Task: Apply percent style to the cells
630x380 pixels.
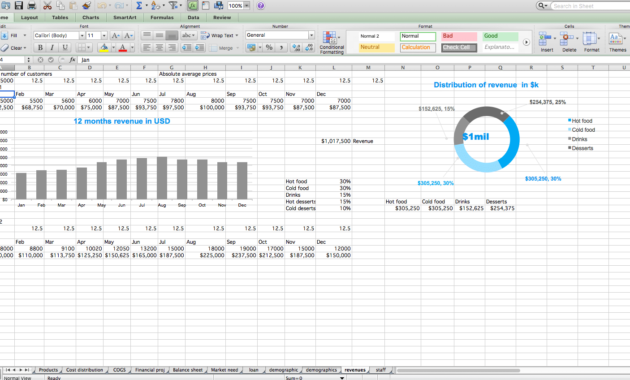Action: (269, 47)
